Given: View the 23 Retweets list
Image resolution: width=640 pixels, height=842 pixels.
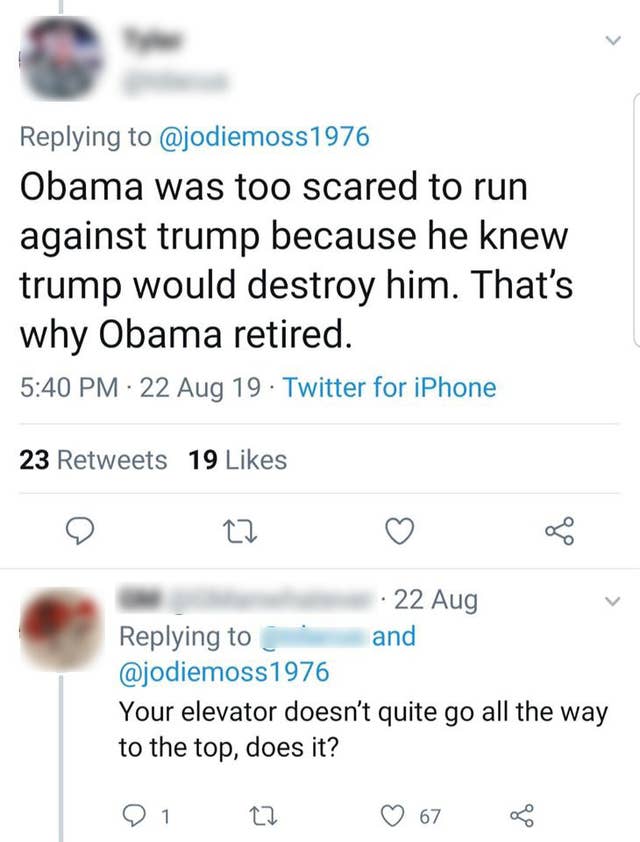Looking at the screenshot, I should [94, 460].
